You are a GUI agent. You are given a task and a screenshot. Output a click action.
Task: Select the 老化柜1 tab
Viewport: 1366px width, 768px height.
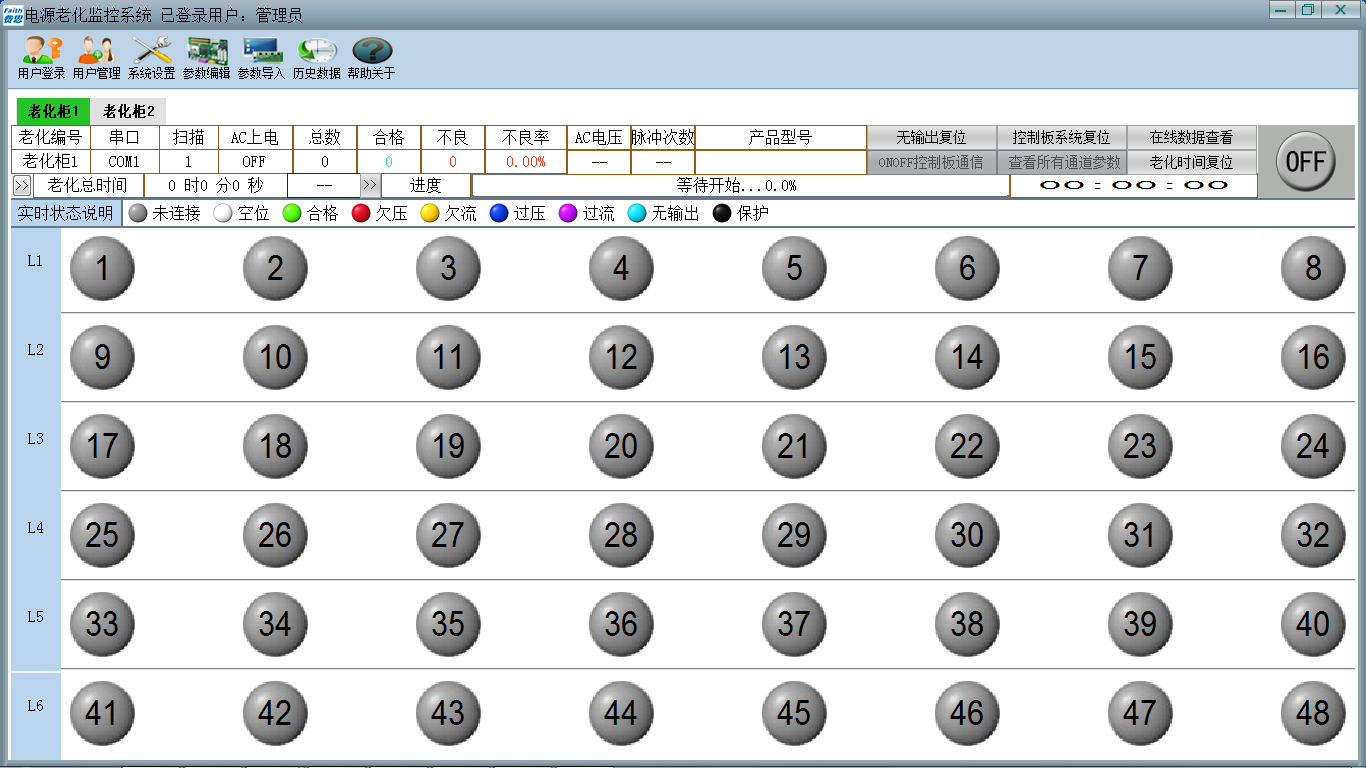[x=53, y=111]
